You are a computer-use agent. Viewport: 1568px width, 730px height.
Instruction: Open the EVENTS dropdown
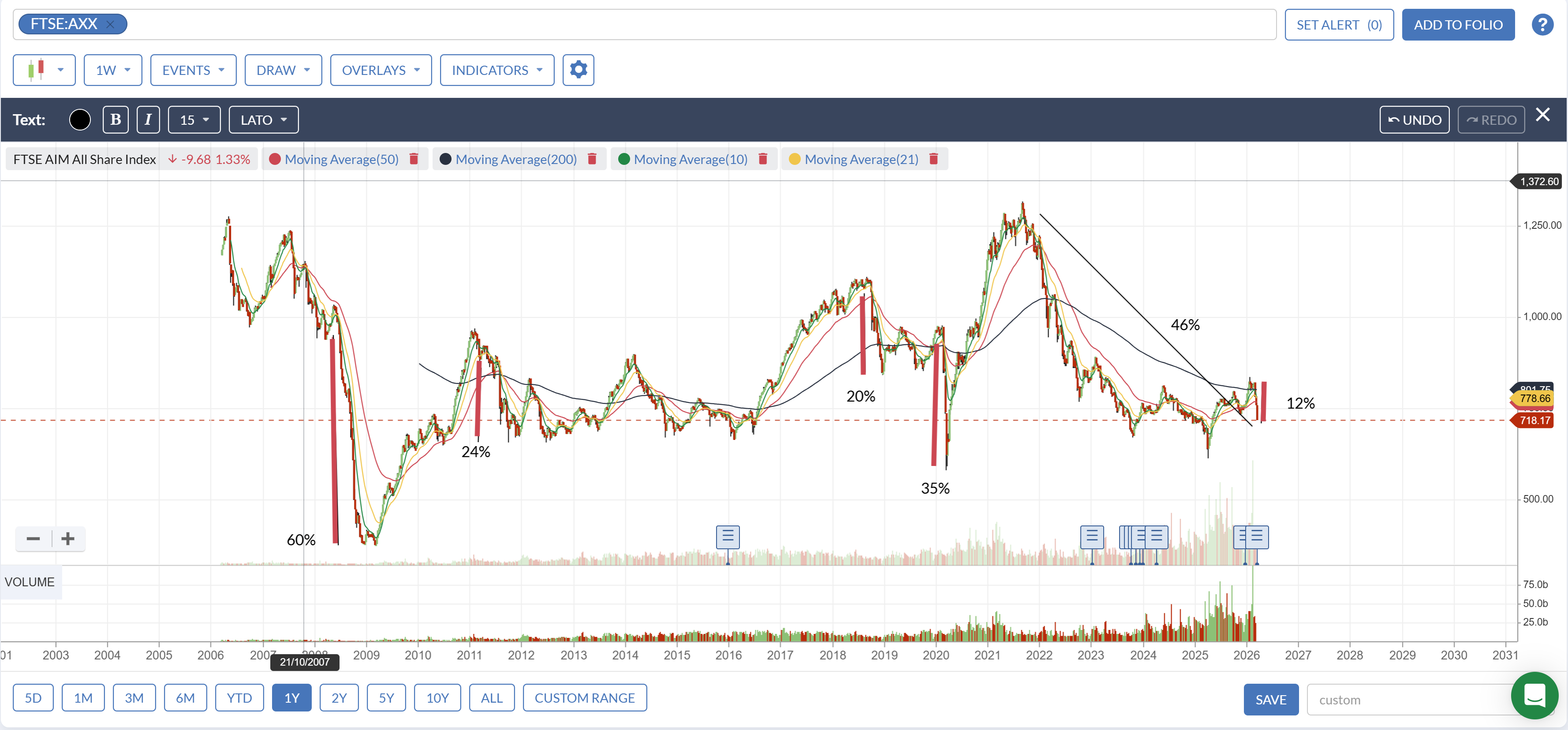point(193,70)
